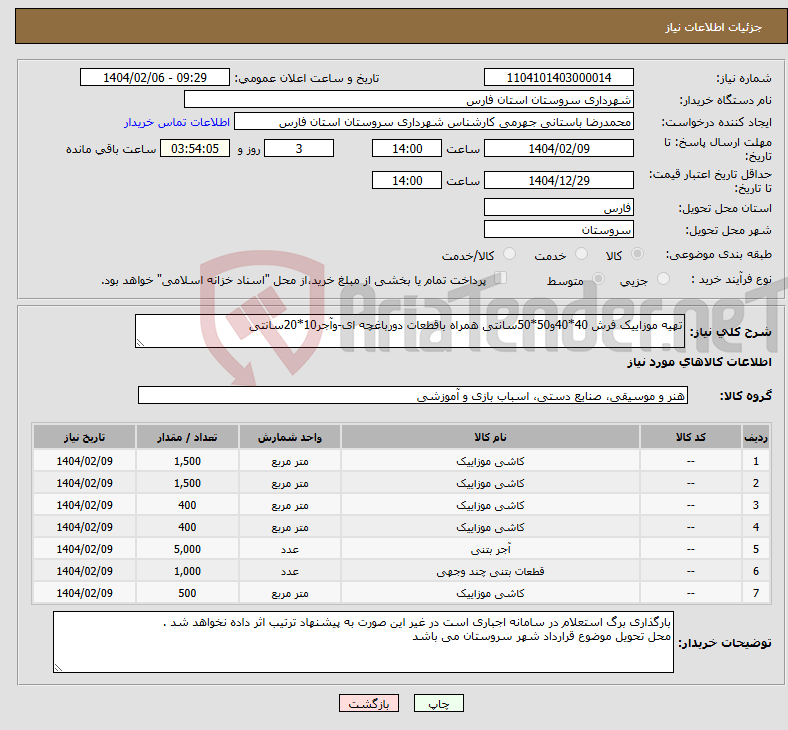Select row 3 کاشی موزاییک item name
788x730 pixels.
pyautogui.click(x=490, y=505)
